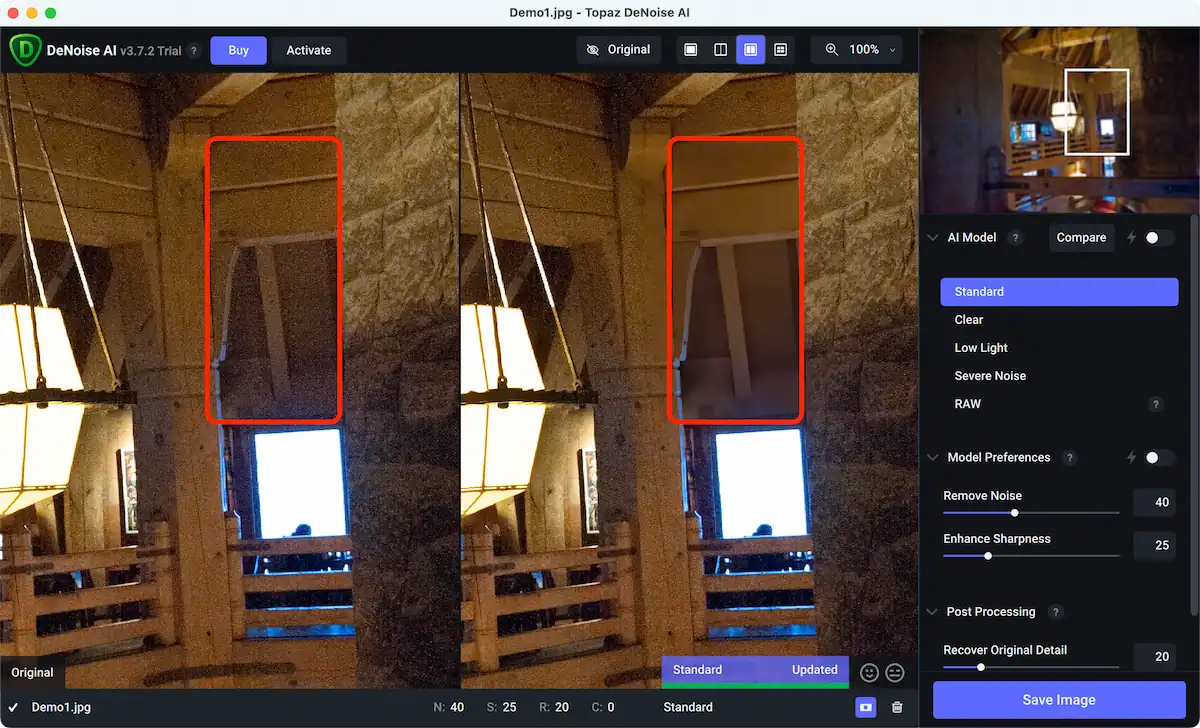Click the Activate button
Viewport: 1200px width, 728px height.
[309, 50]
